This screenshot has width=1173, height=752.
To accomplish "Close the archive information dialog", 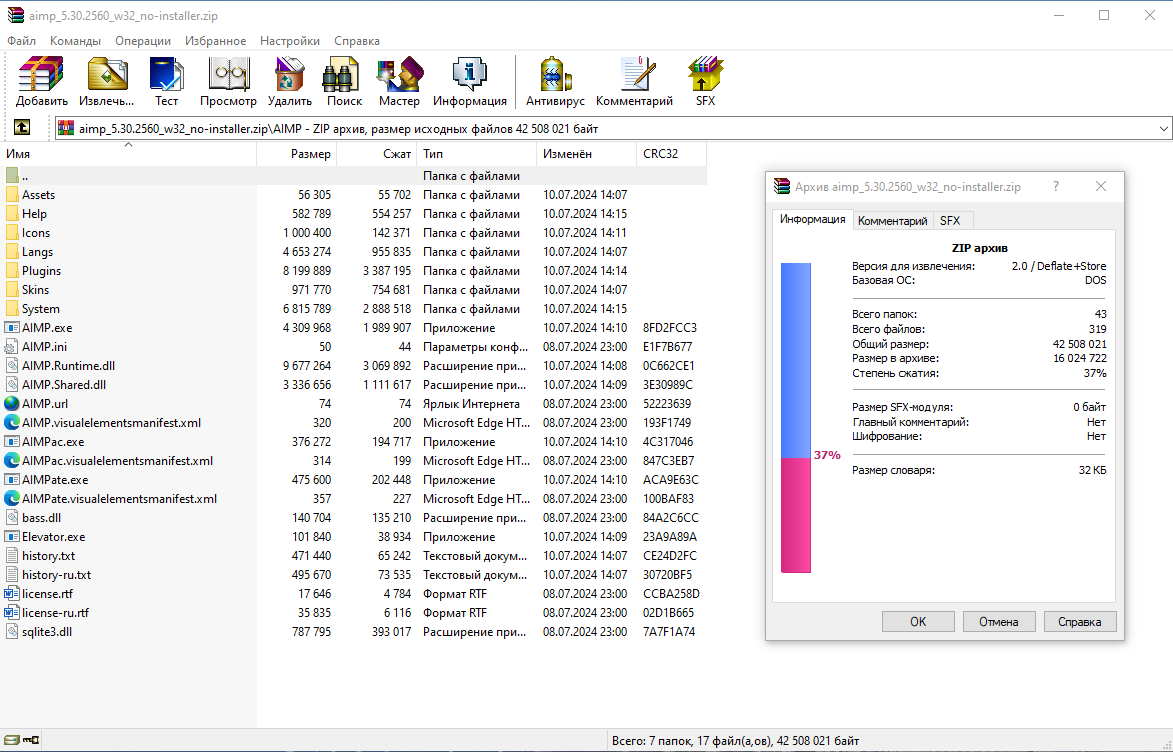I will pos(1100,186).
